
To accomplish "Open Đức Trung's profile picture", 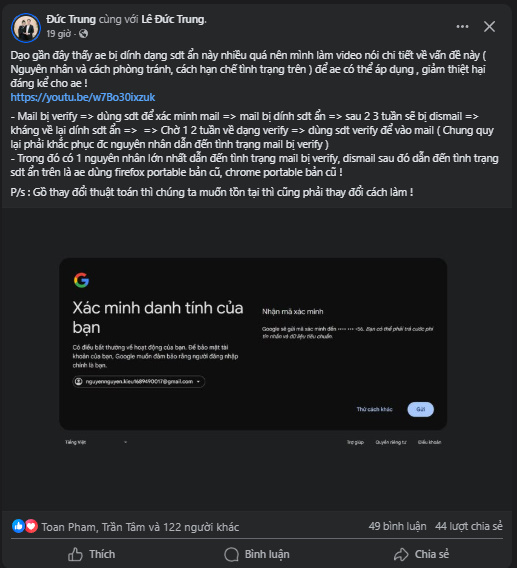I will point(26,28).
